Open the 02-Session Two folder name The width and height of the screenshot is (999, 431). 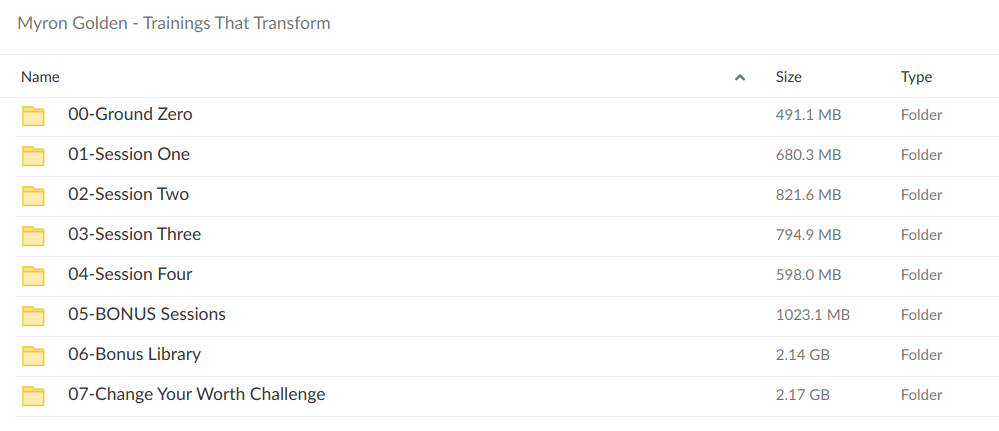[x=128, y=195]
